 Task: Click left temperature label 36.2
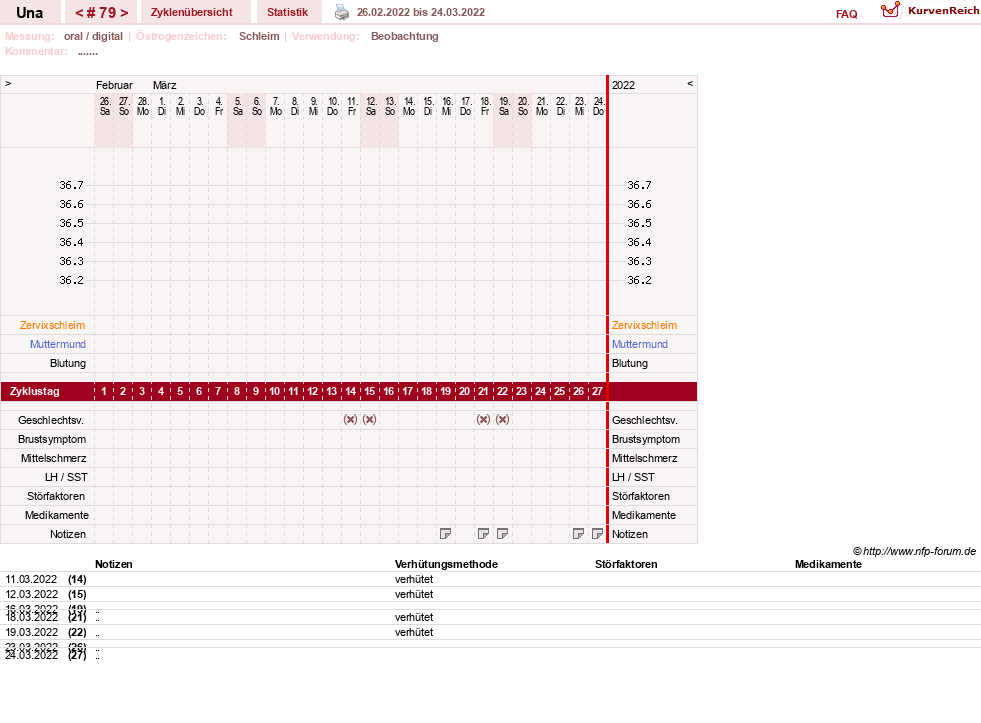(71, 280)
